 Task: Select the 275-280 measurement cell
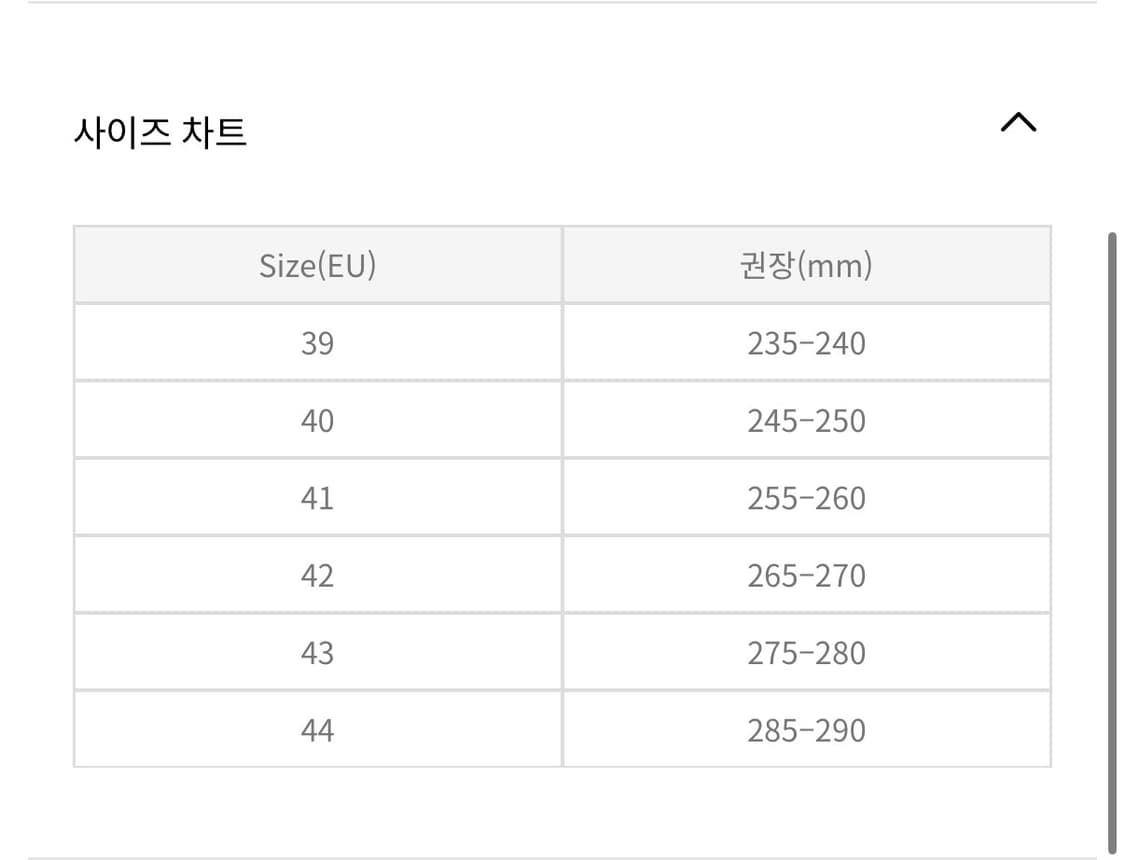click(x=806, y=652)
